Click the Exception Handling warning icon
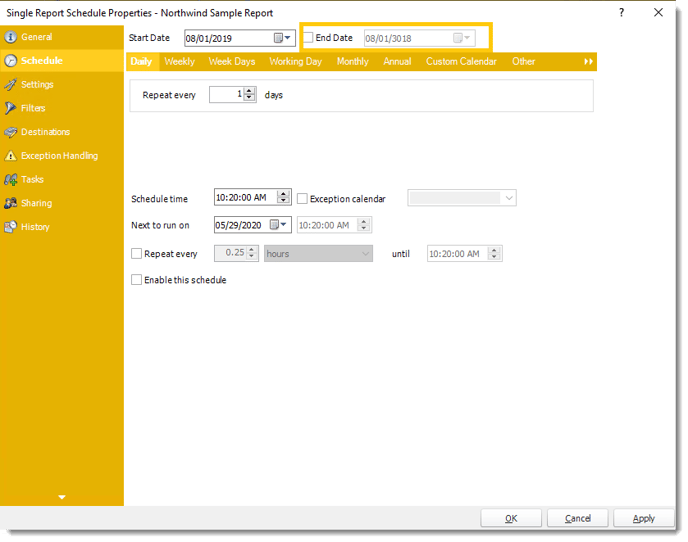The height and width of the screenshot is (542, 688). click(x=11, y=156)
